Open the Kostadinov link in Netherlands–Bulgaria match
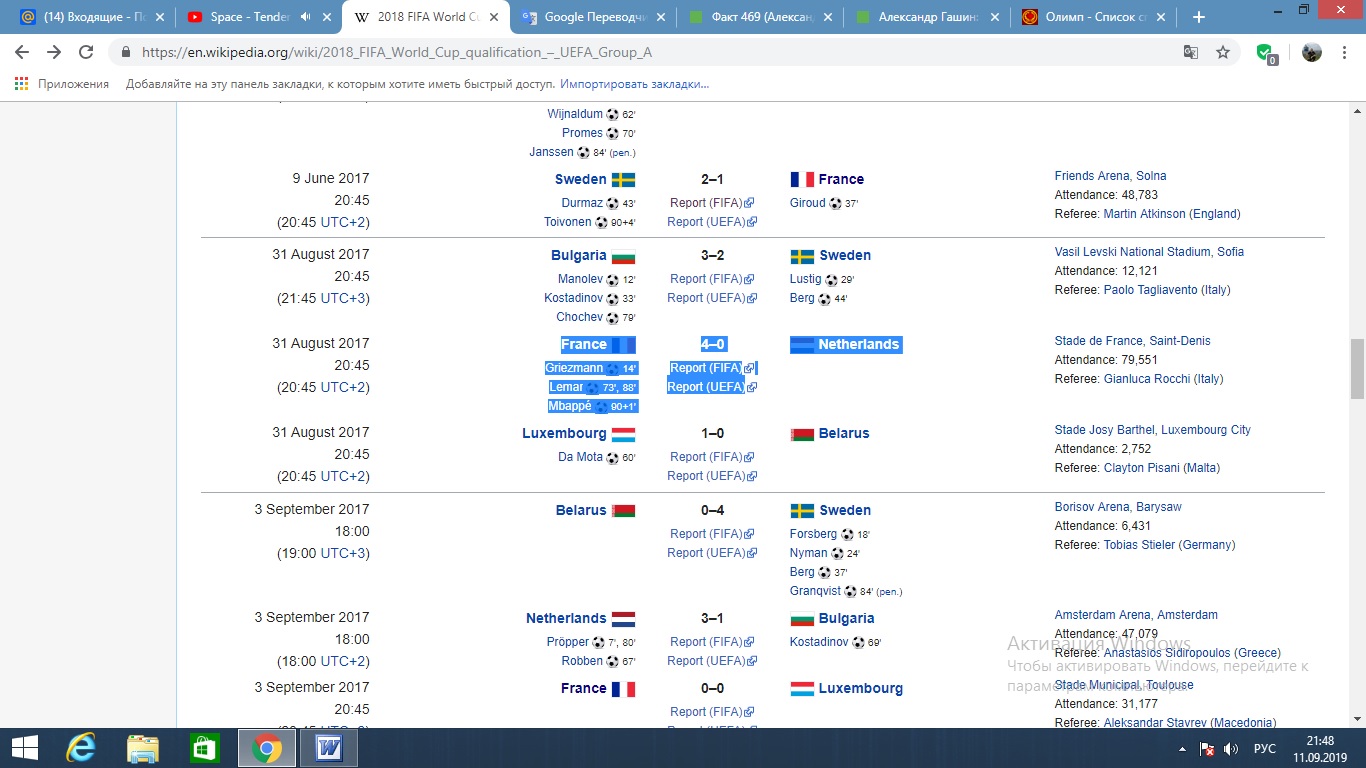1366x768 pixels. pyautogui.click(x=819, y=642)
